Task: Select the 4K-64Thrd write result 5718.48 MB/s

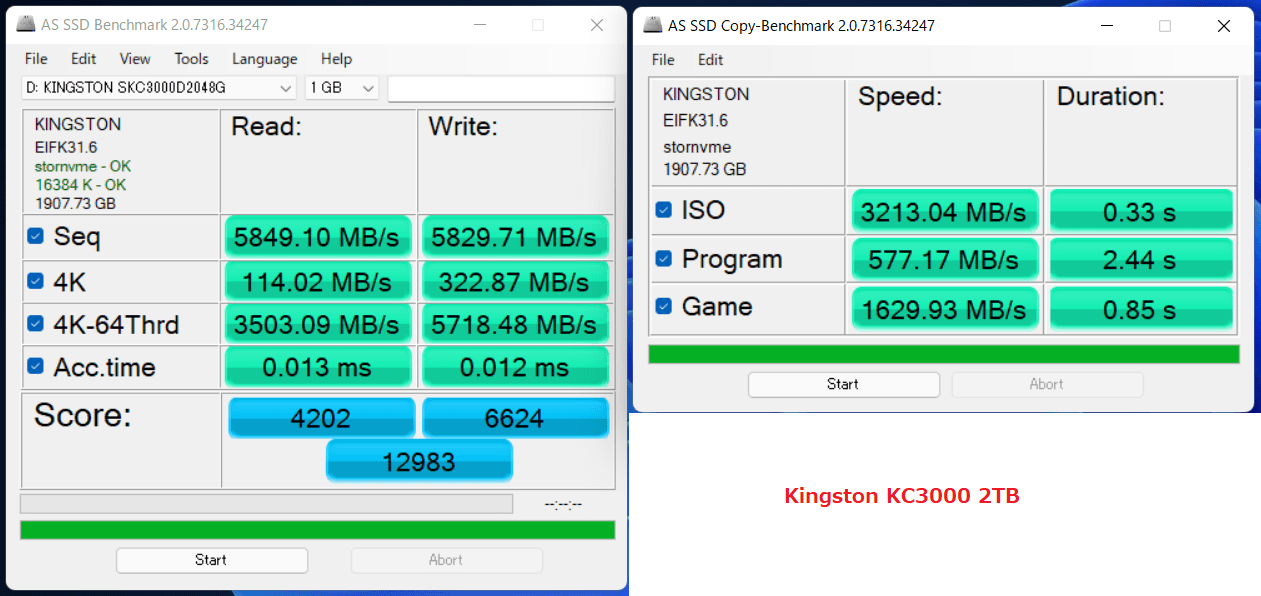Action: tap(514, 324)
